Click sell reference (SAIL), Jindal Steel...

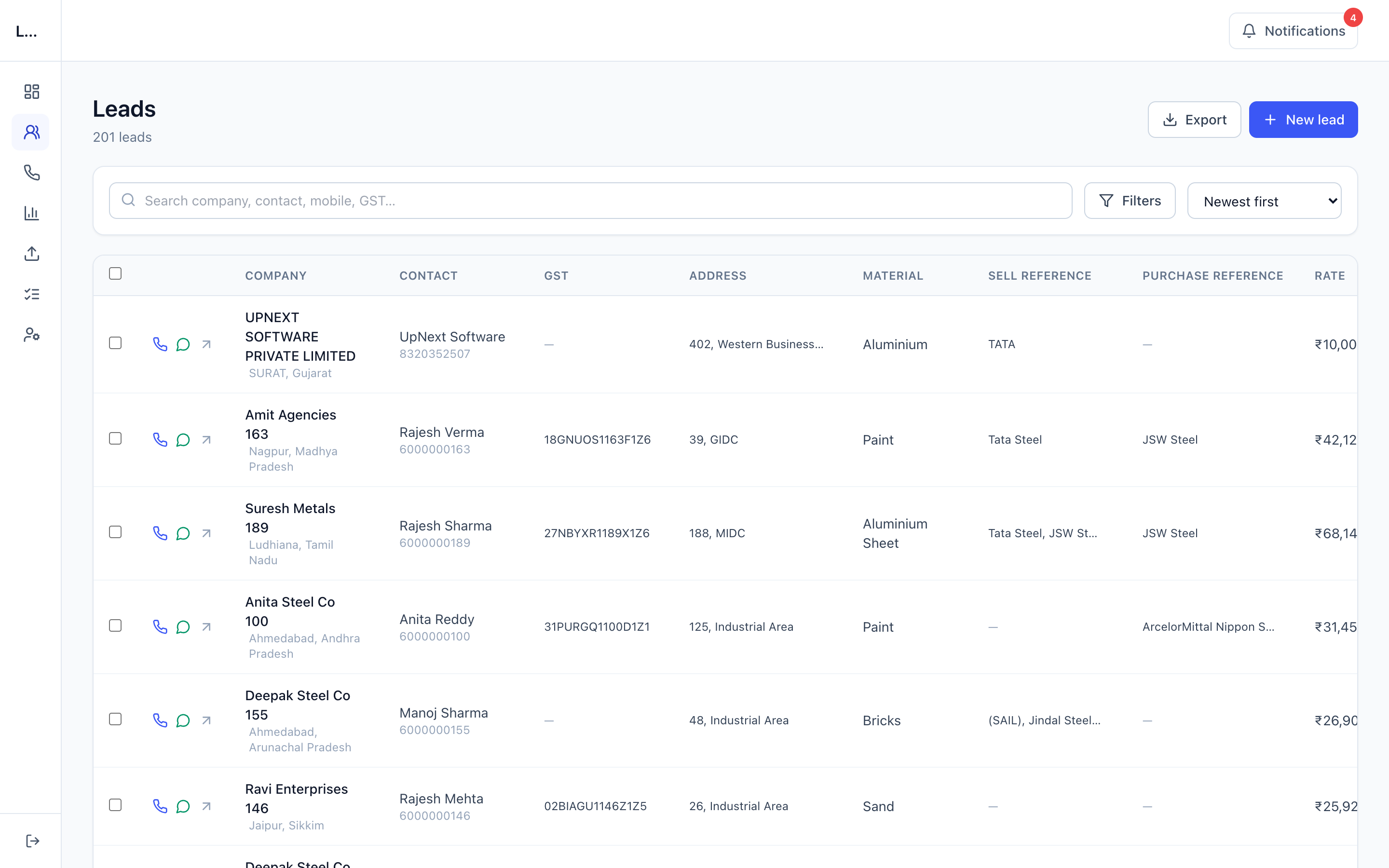[1044, 720]
